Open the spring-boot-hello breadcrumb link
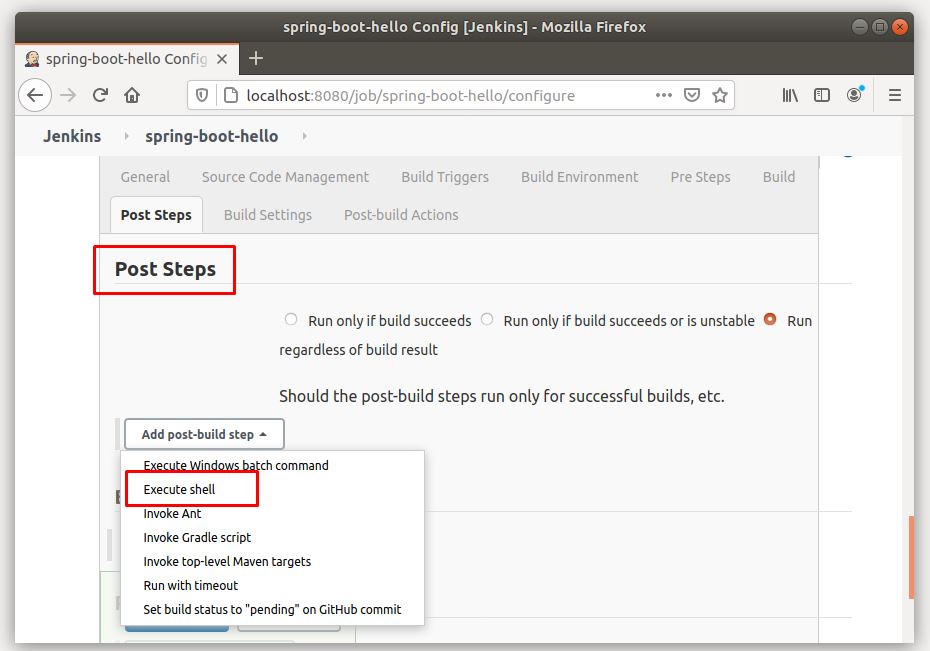The height and width of the screenshot is (651, 930). [212, 136]
